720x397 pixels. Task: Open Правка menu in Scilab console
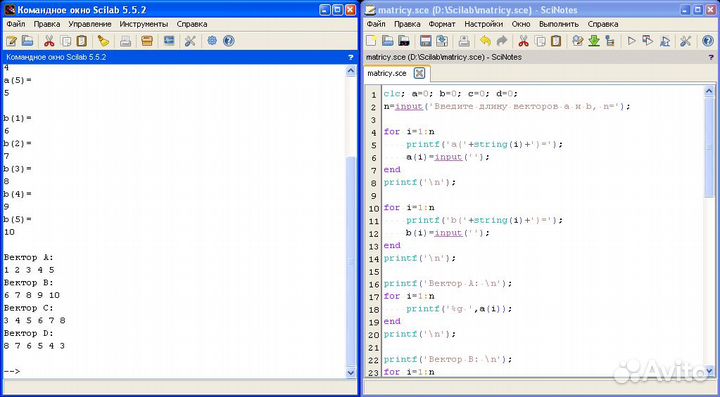point(47,24)
